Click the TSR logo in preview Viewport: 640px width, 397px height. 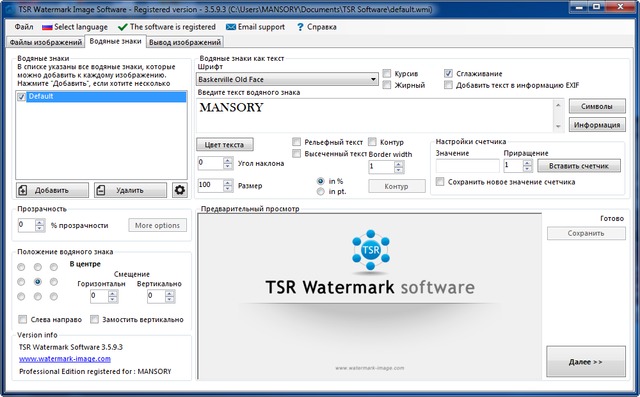371,250
